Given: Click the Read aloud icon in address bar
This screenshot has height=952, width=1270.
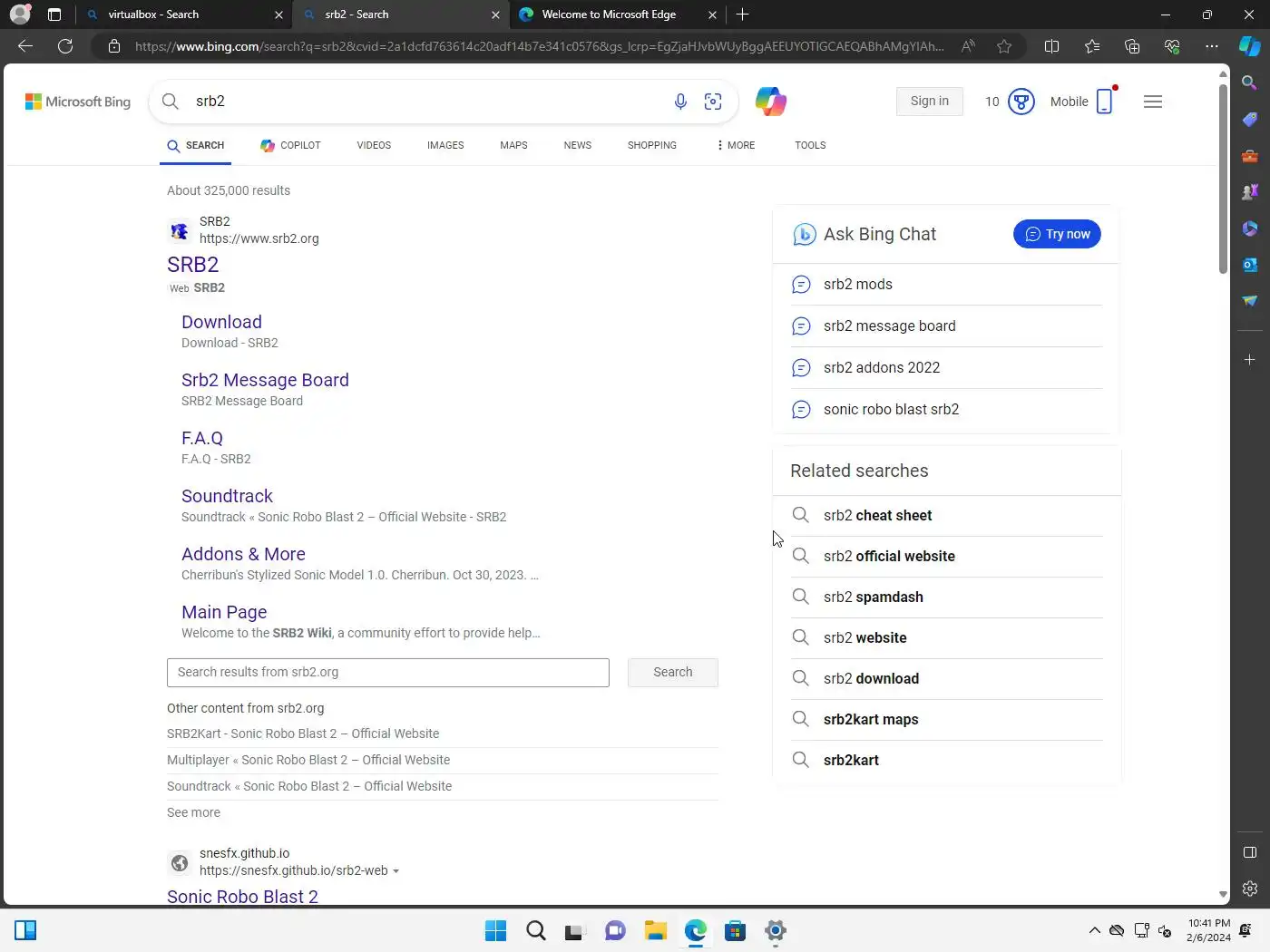Looking at the screenshot, I should (968, 46).
